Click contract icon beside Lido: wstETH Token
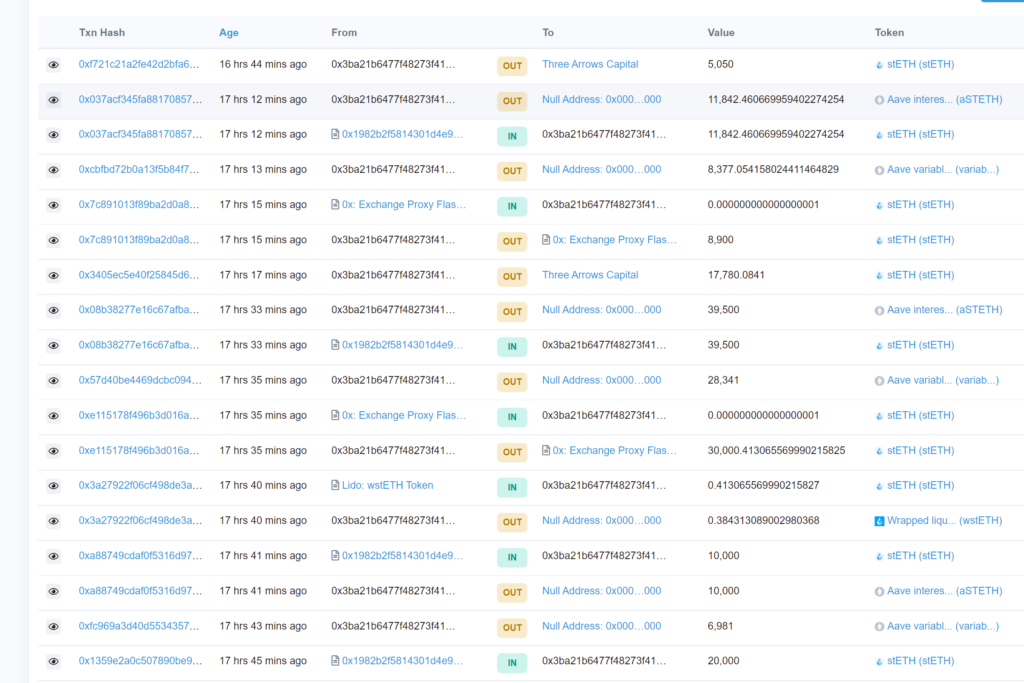Image resolution: width=1024 pixels, height=683 pixels. [335, 486]
